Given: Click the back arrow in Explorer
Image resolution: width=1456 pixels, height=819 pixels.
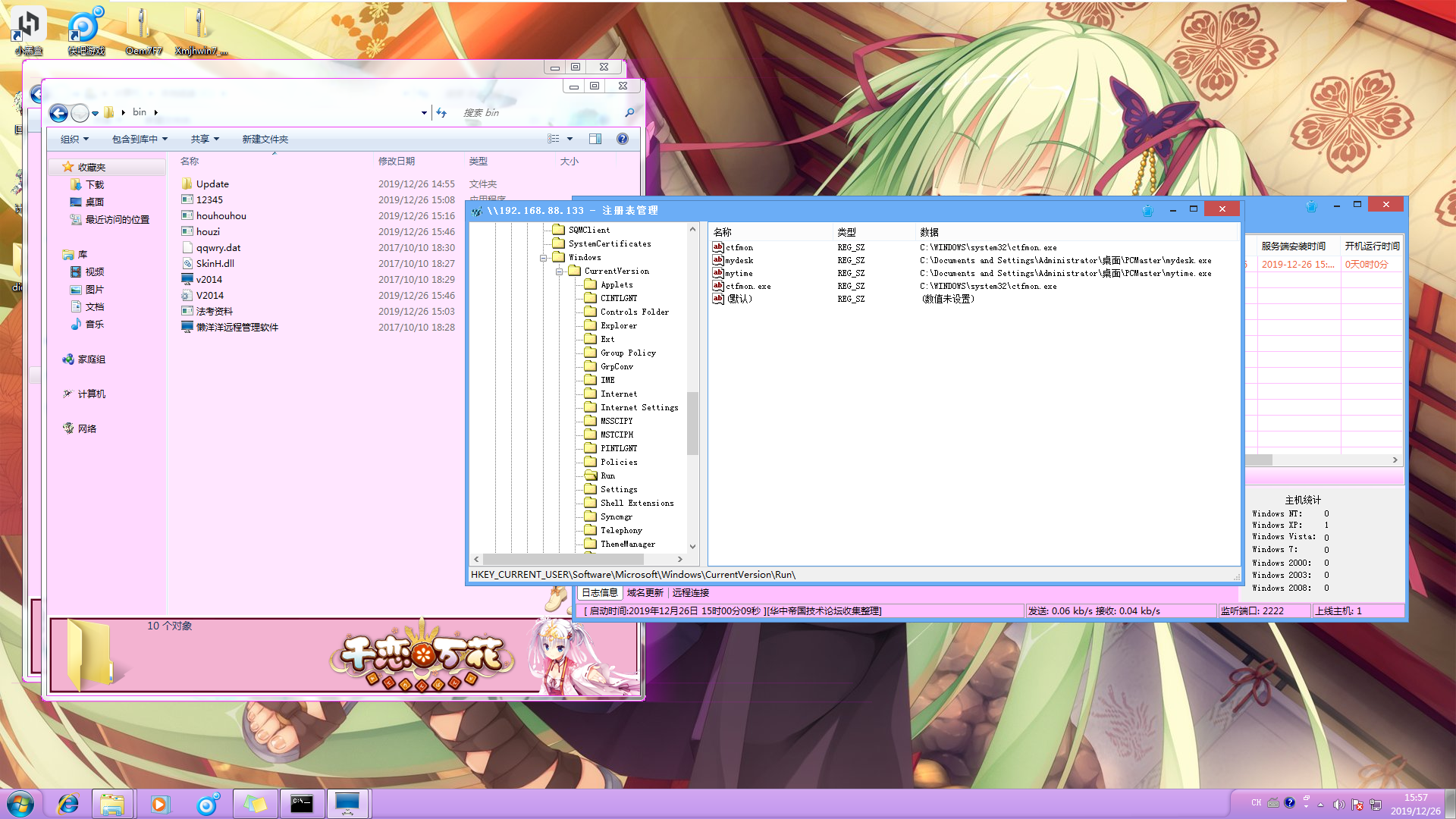Looking at the screenshot, I should [x=58, y=113].
